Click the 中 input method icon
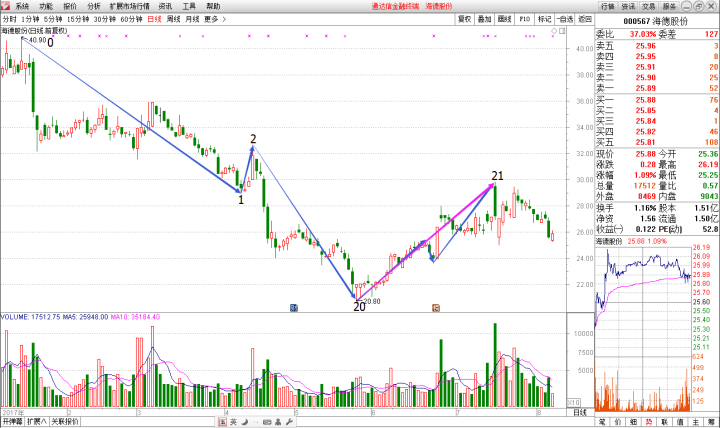Screen dimensions: 720x428 pyautogui.click(x=222, y=422)
